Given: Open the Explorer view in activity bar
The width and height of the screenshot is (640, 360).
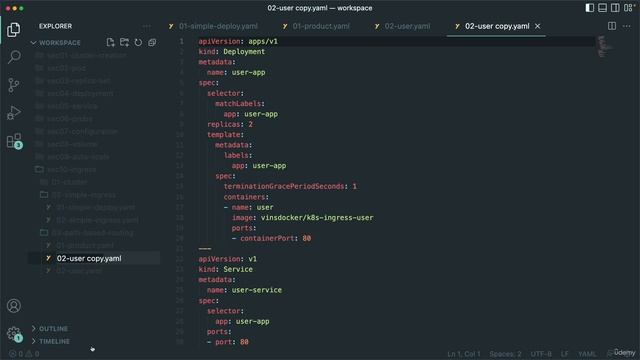Looking at the screenshot, I should 13,29.
